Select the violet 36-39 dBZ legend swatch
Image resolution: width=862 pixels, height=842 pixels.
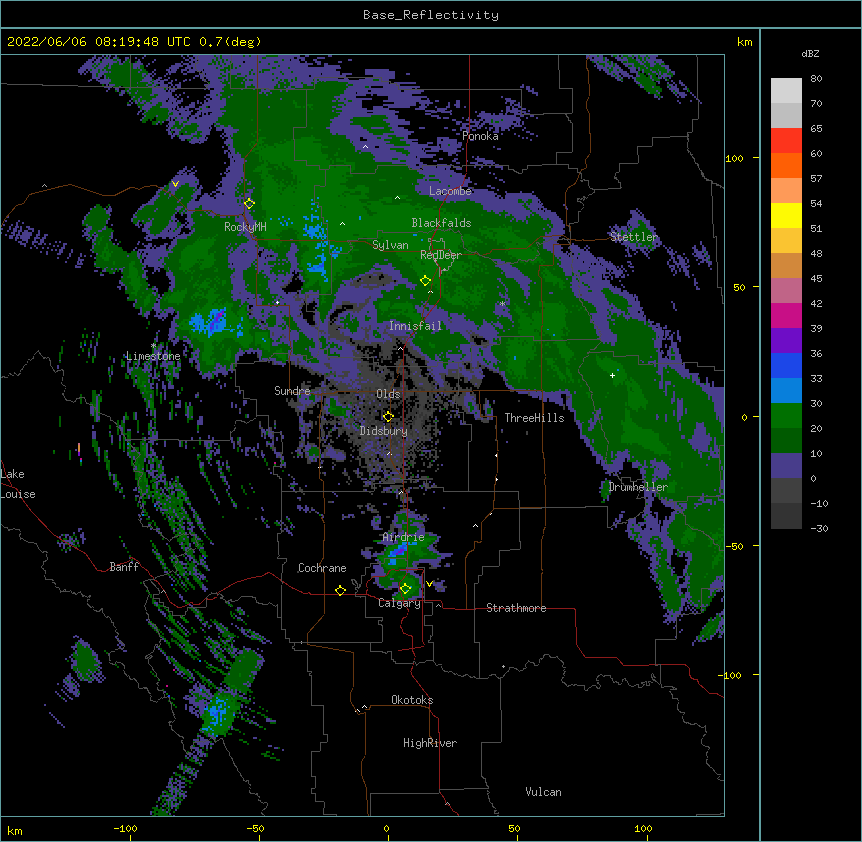point(786,341)
